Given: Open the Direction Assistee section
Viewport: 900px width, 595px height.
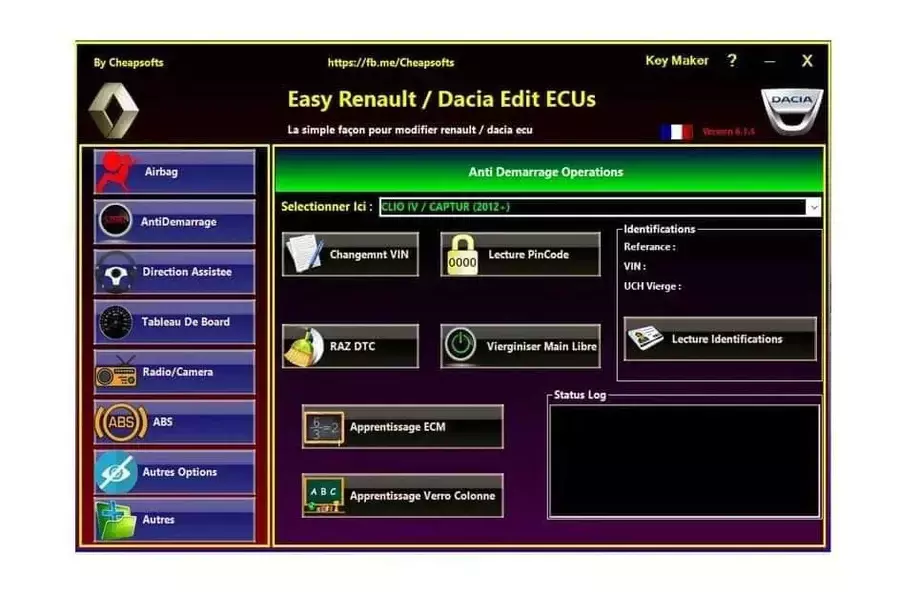Looking at the screenshot, I should coord(174,272).
